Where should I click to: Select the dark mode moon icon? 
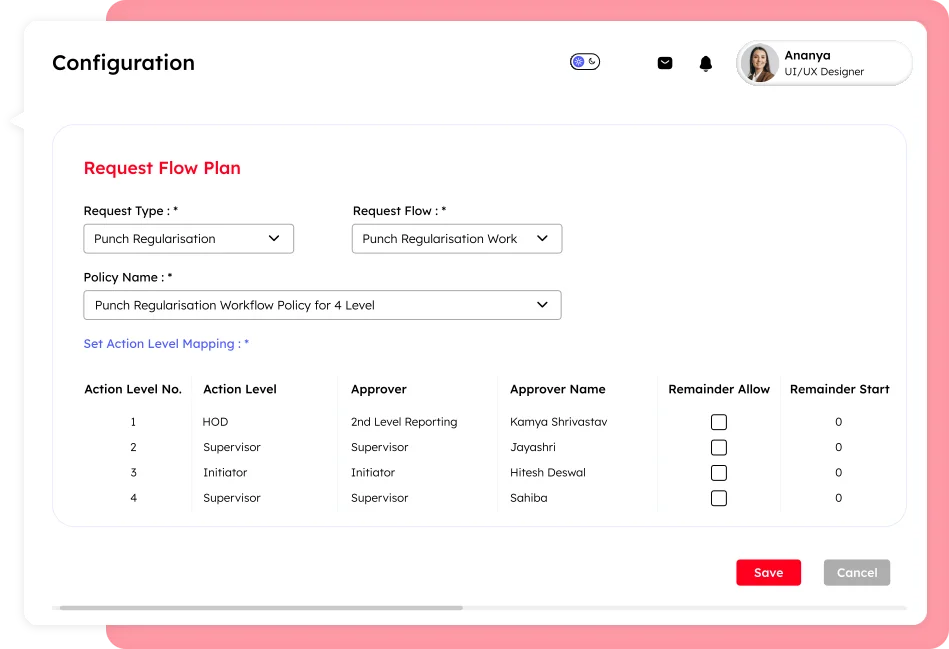[592, 62]
